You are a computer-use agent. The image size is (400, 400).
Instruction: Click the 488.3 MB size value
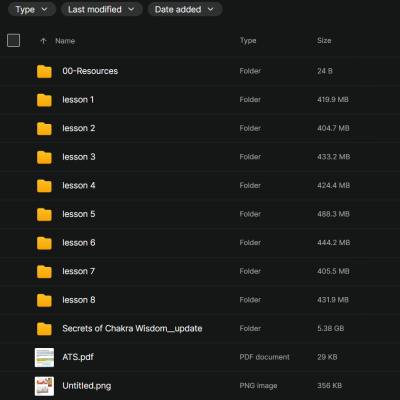333,214
